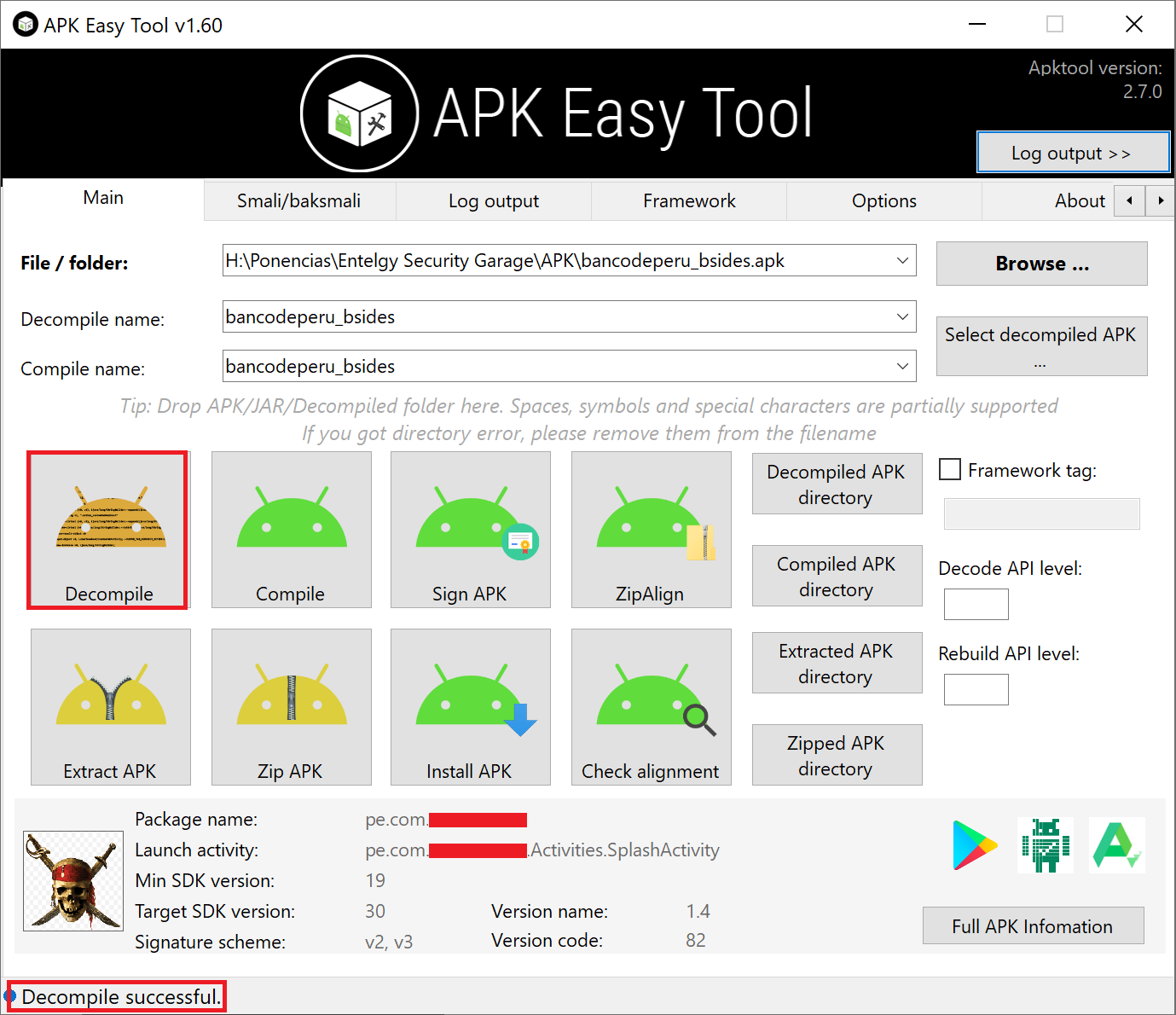1176x1015 pixels.
Task: Click the APK Easy Tool cube logo
Action: click(360, 113)
